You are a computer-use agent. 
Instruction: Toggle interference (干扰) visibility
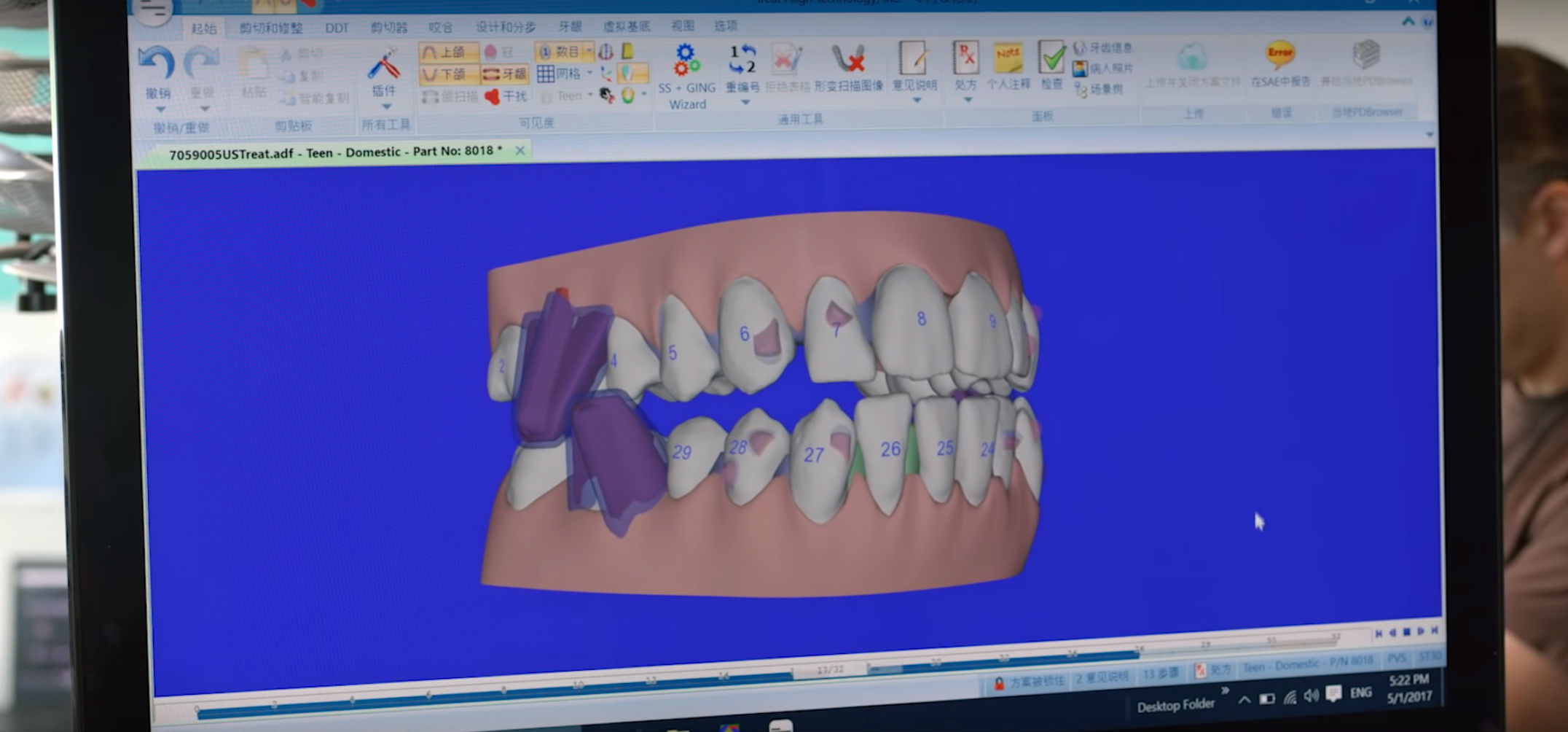pos(504,96)
